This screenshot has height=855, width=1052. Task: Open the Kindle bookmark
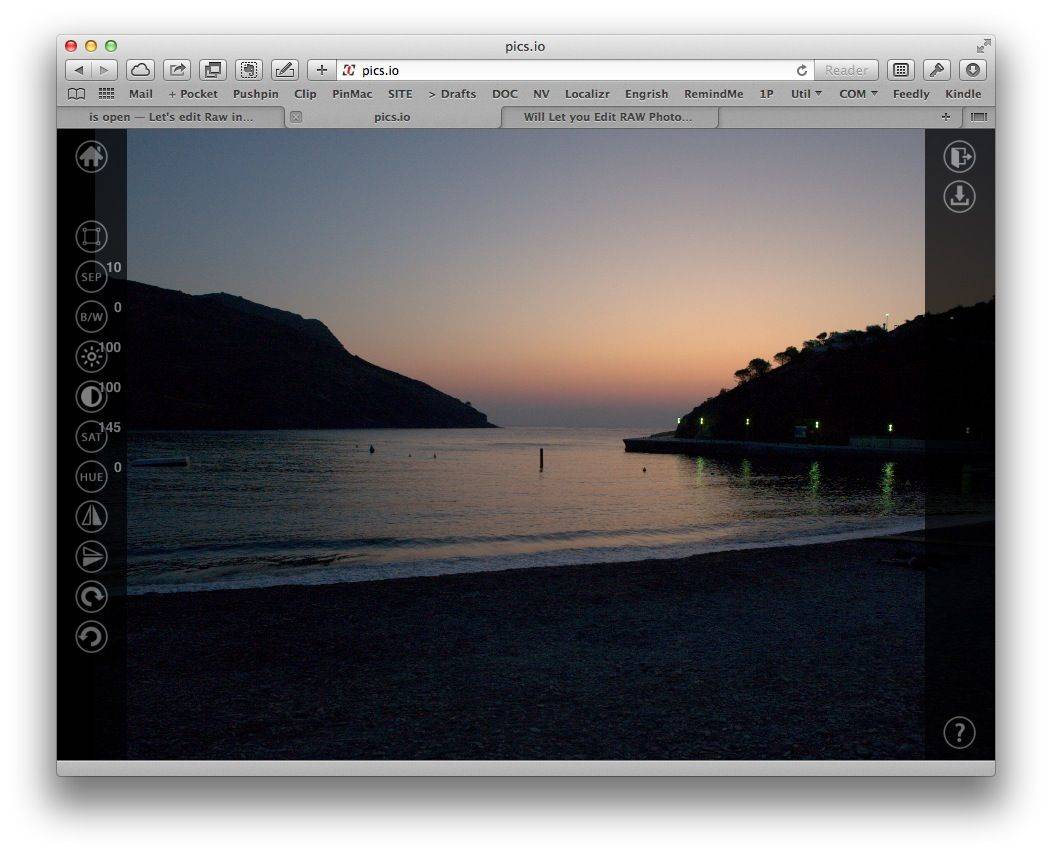[962, 93]
